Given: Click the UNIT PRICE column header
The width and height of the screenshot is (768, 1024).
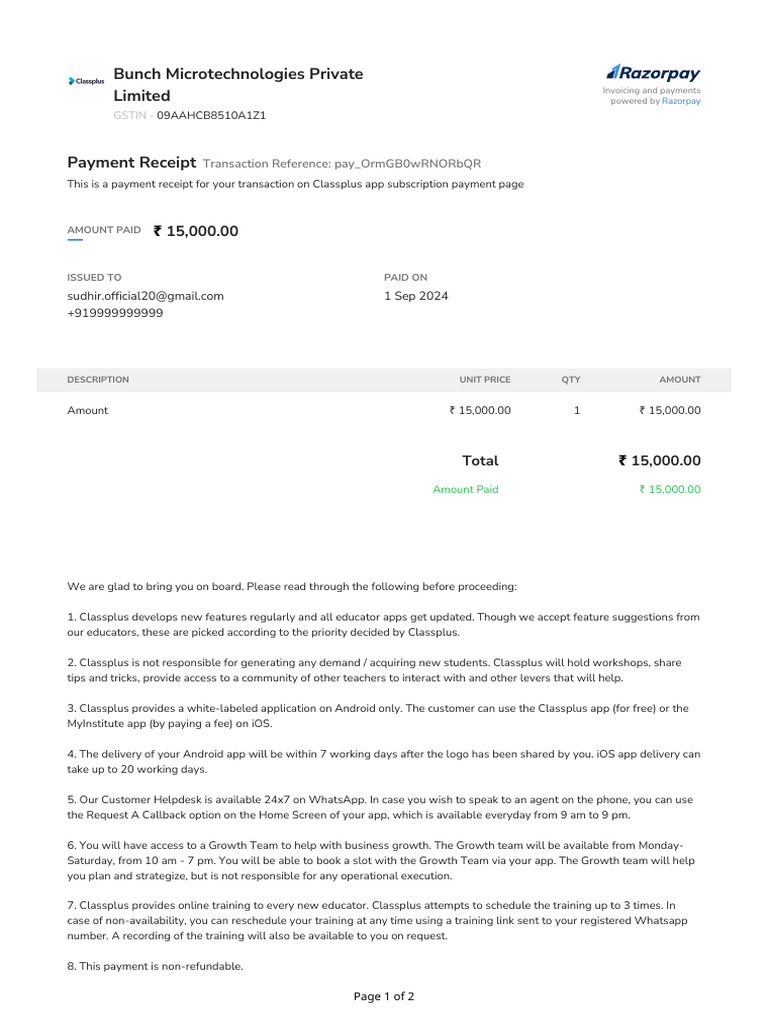Looking at the screenshot, I should pos(484,380).
